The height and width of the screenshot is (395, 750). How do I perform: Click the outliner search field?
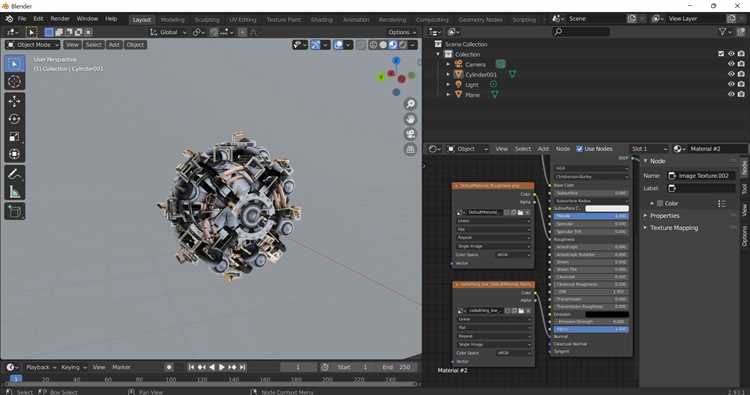[x=581, y=32]
